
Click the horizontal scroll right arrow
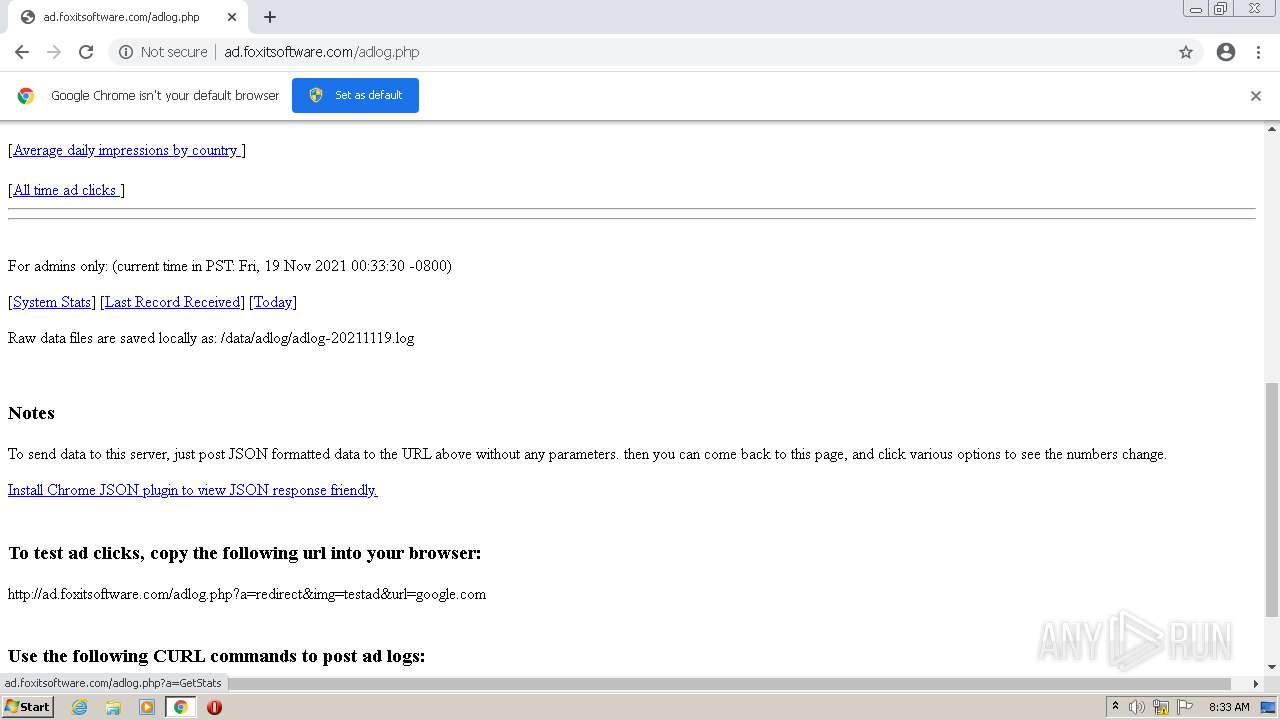(1256, 684)
